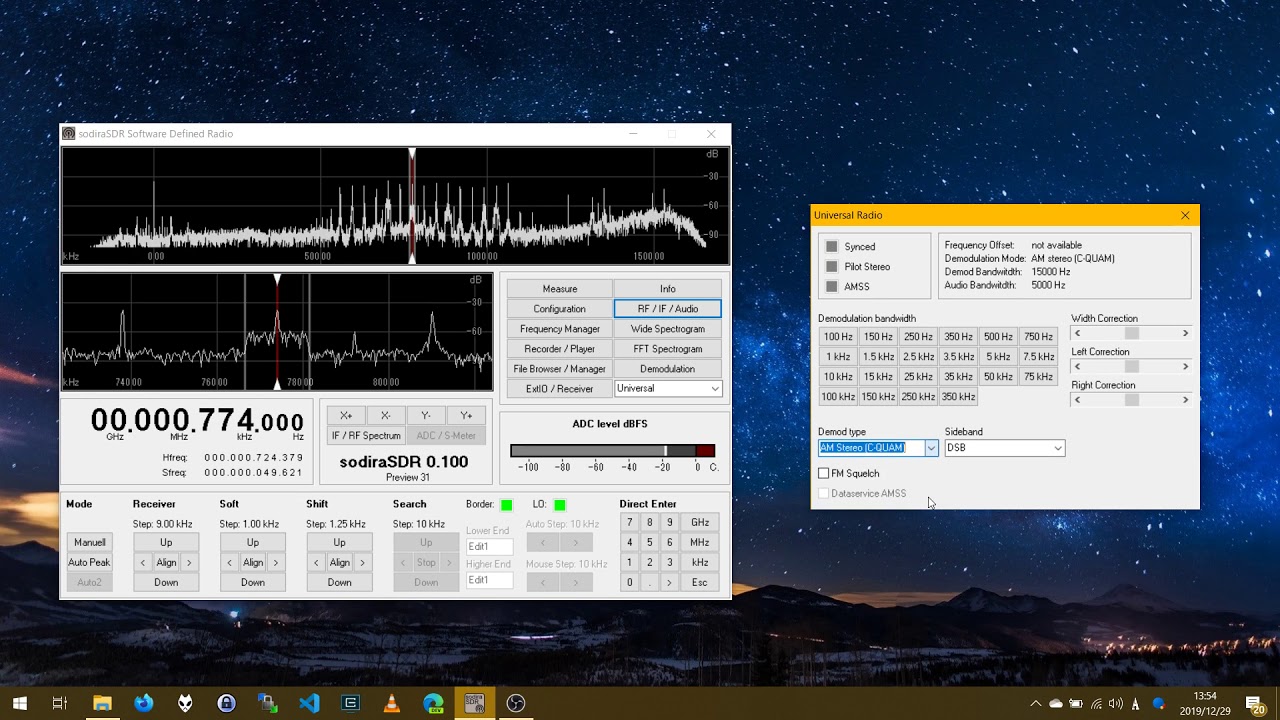This screenshot has height=720, width=1280.
Task: Open Task View on the taskbar
Action: click(60, 703)
